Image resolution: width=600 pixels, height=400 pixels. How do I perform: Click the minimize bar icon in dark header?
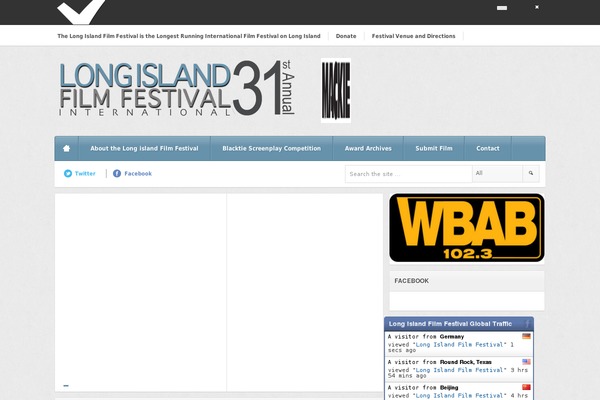tap(502, 8)
